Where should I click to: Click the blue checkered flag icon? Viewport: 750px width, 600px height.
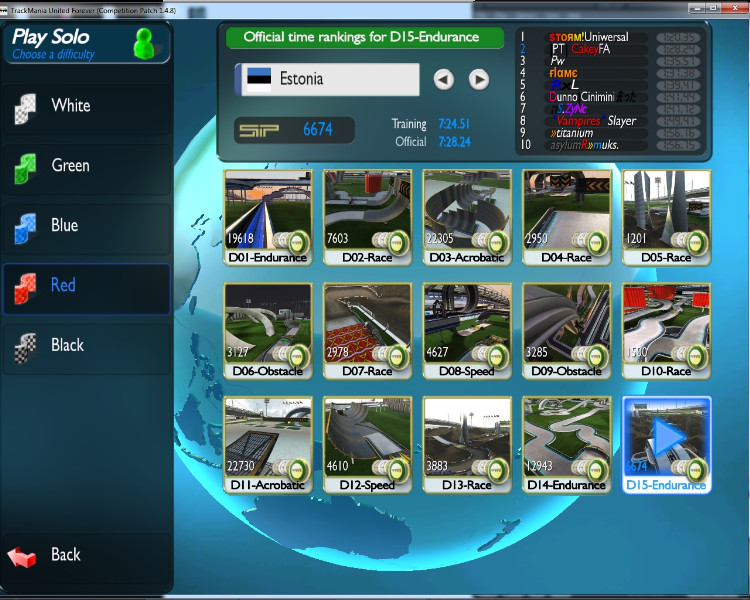coord(24,227)
